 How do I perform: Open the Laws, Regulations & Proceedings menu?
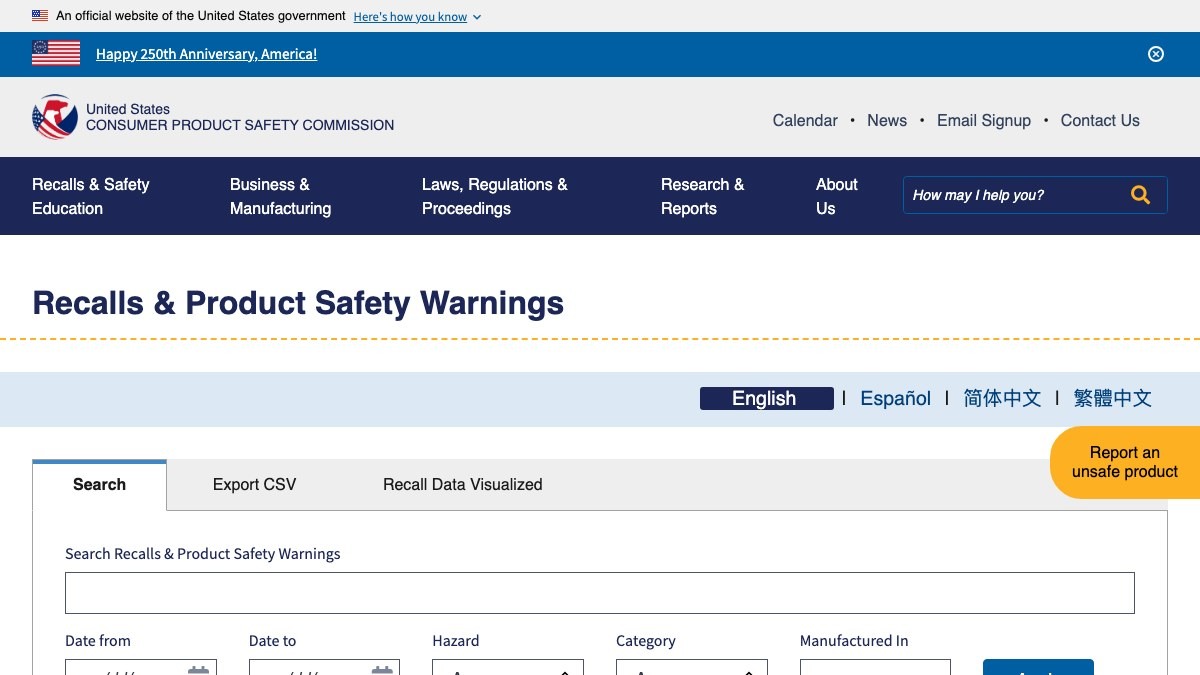click(x=495, y=196)
